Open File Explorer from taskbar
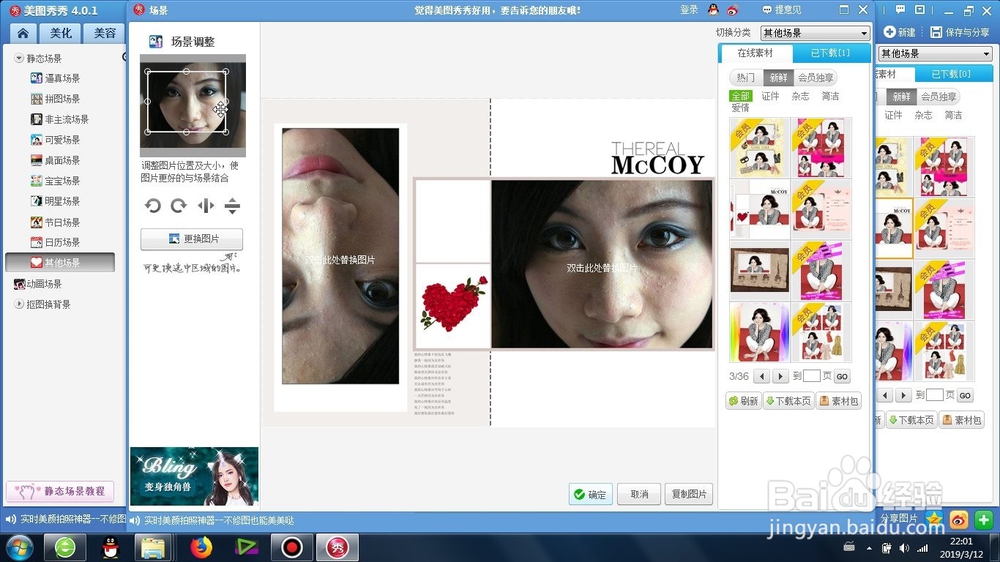1000x562 pixels. (153, 547)
